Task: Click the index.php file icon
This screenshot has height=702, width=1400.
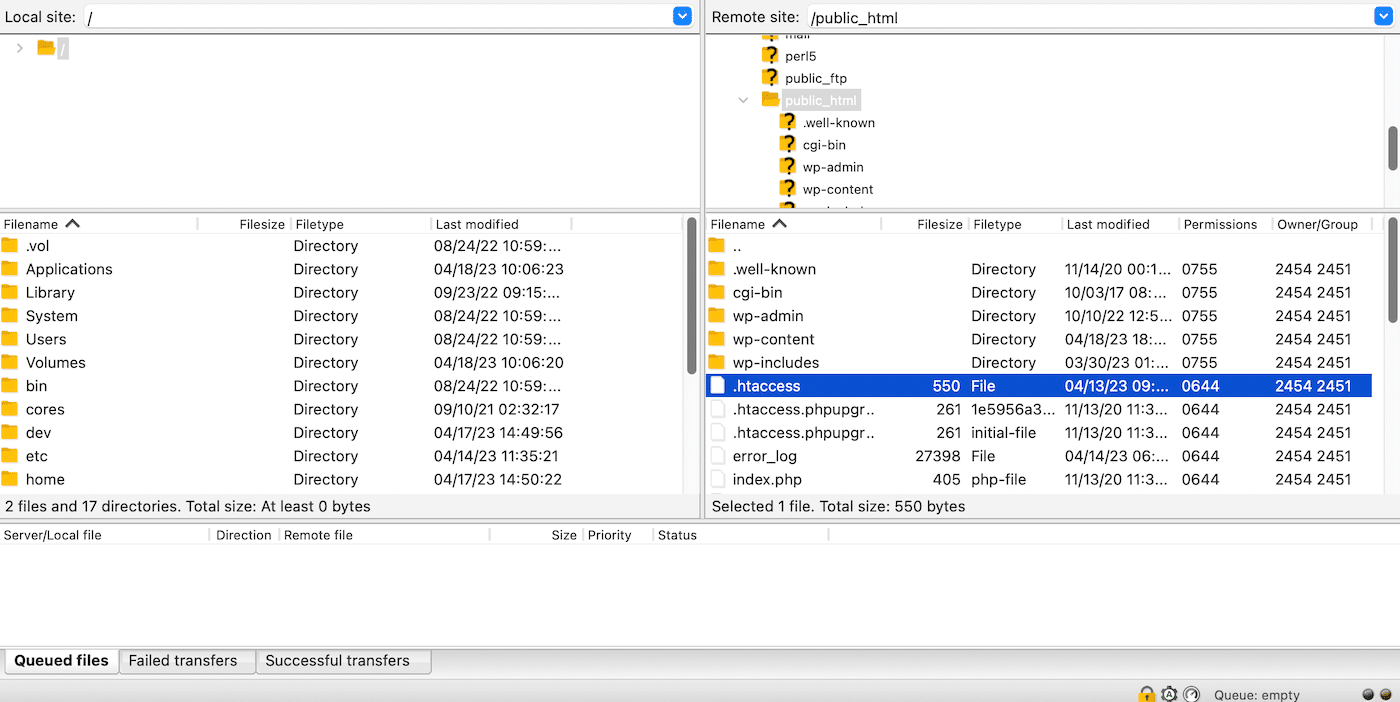Action: click(x=718, y=478)
